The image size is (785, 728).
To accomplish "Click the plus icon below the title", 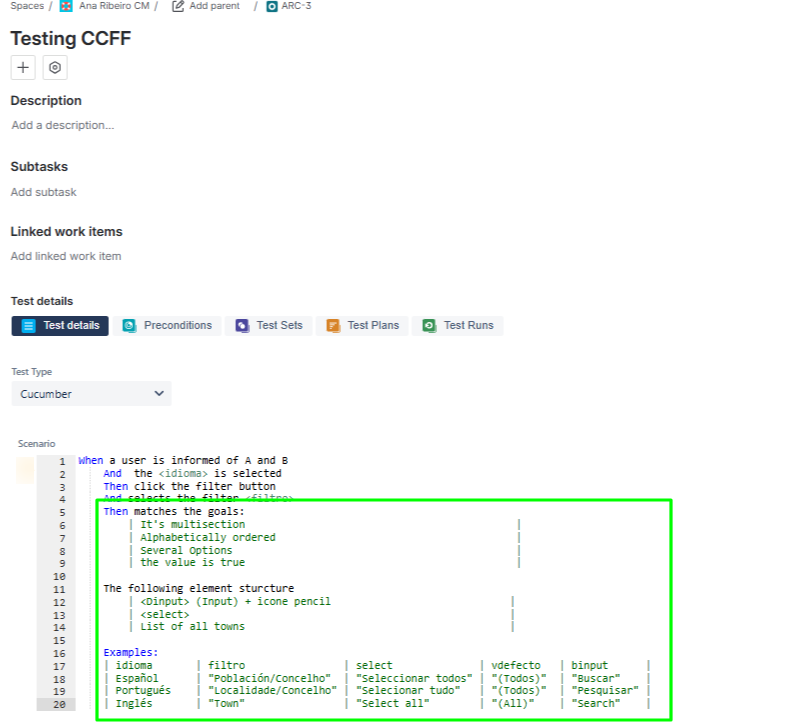I will [23, 68].
